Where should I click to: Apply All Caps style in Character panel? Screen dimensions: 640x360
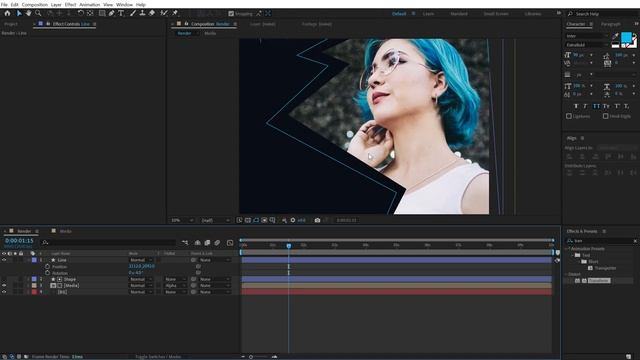[596, 106]
